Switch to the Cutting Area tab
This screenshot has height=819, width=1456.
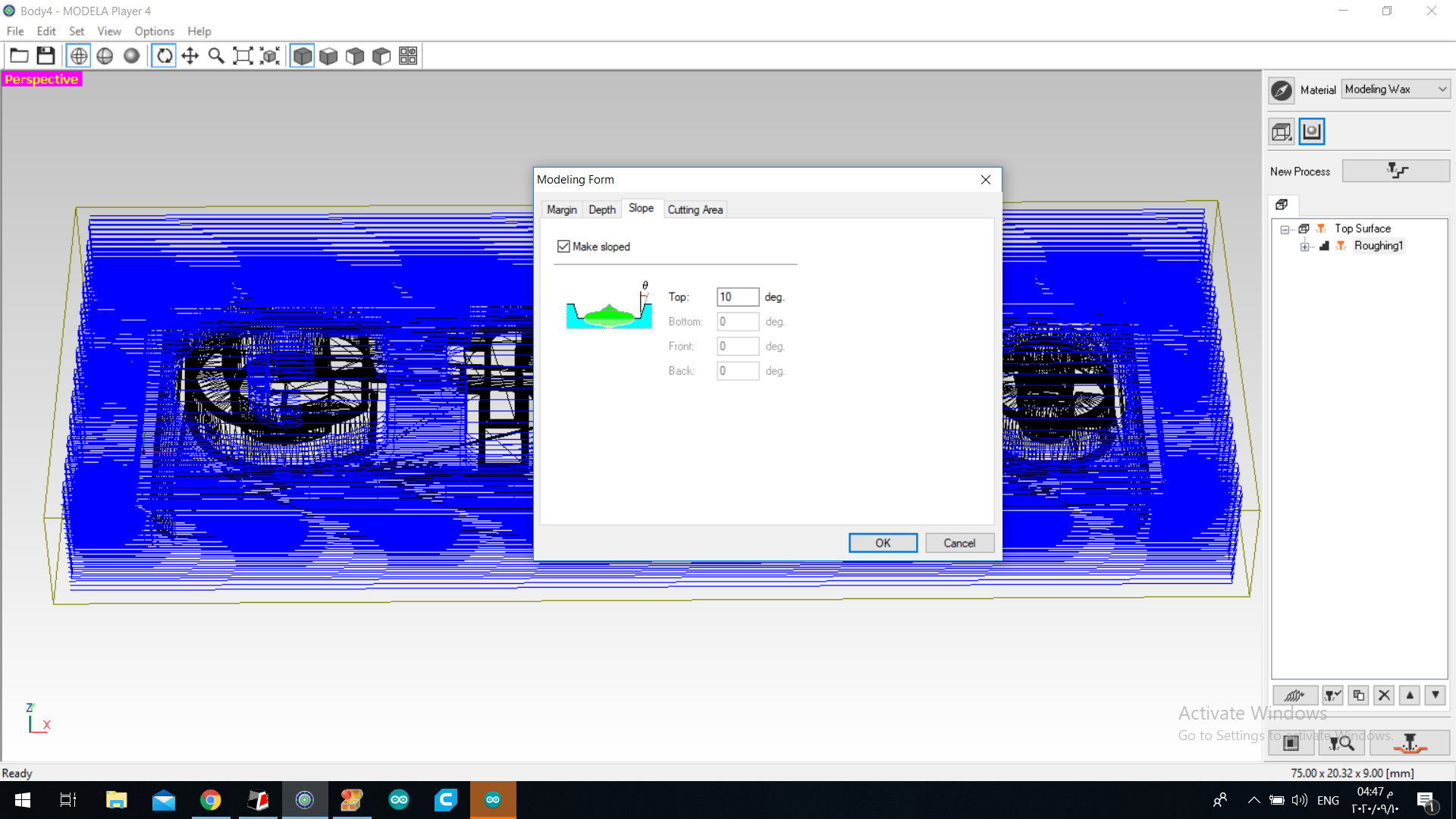(x=695, y=209)
